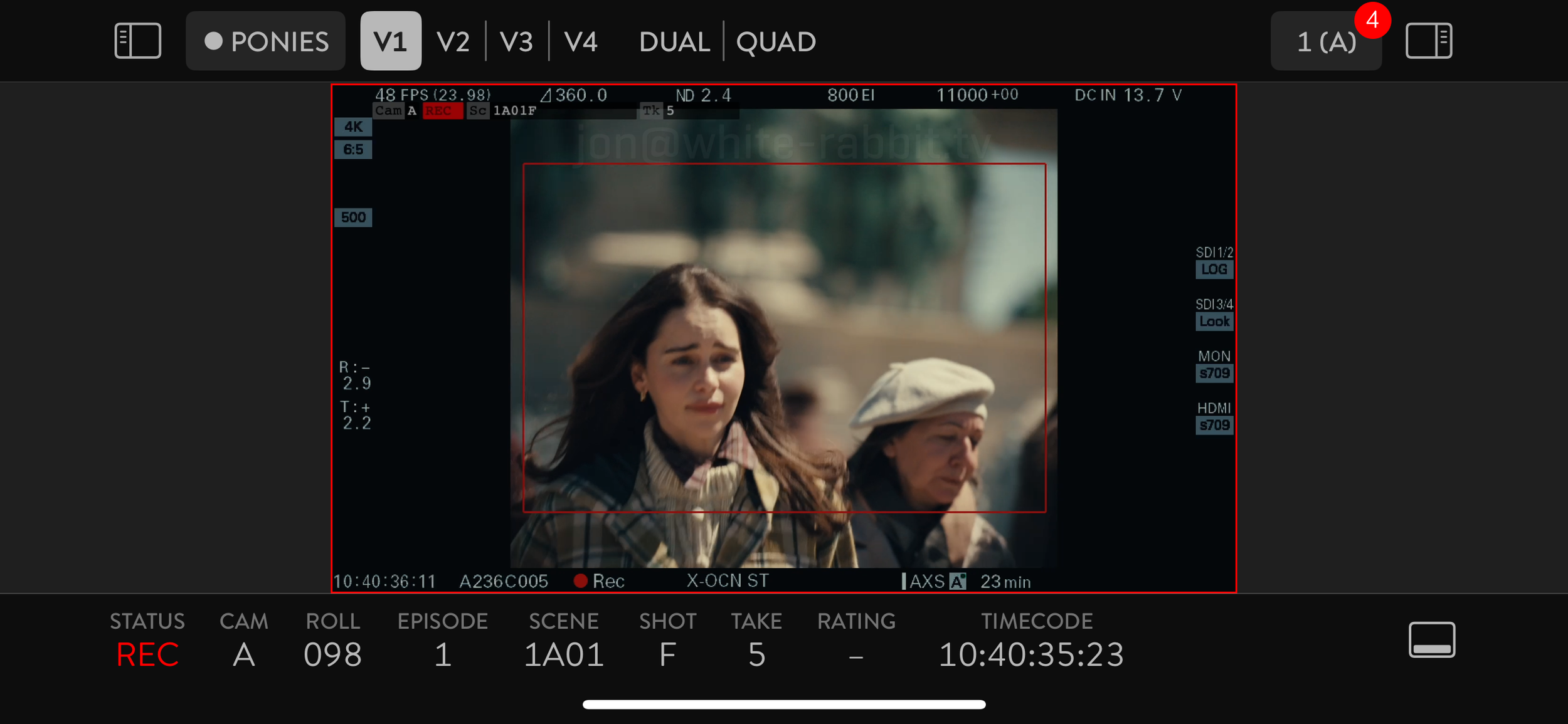Screen dimensions: 1568x724
Task: Tap the red notification badge showing 4
Action: 1372,20
